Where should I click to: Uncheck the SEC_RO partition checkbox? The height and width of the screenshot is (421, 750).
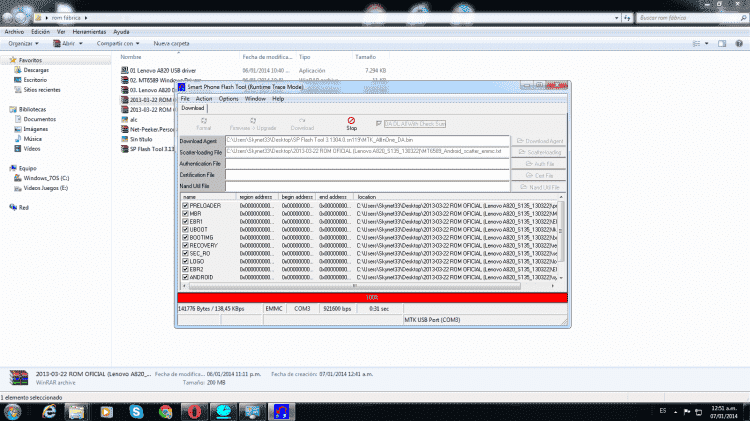(185, 254)
